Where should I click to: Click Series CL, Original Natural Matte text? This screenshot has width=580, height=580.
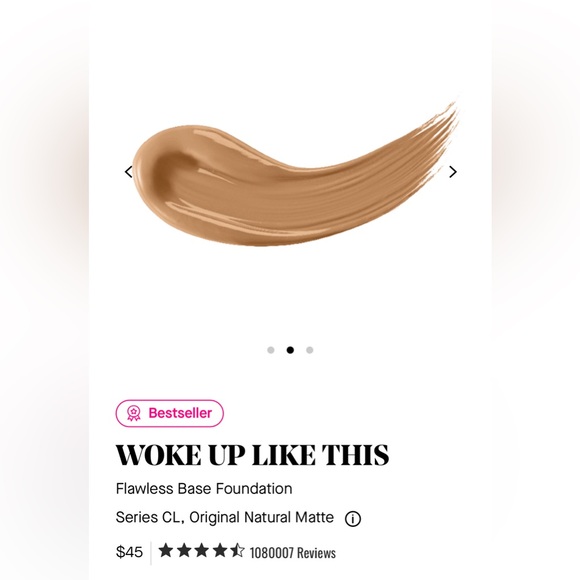[x=225, y=517]
